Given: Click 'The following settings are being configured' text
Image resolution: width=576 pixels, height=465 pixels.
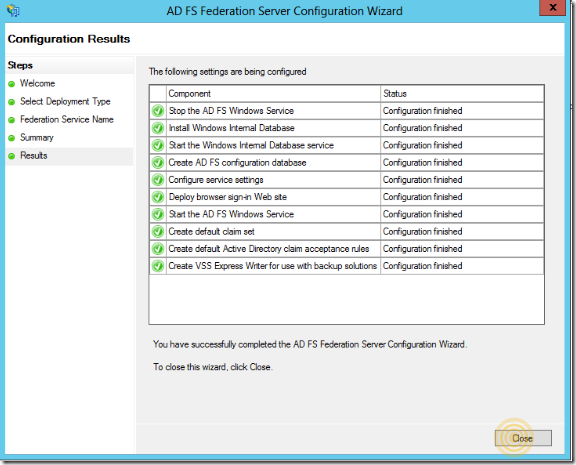Looking at the screenshot, I should click(x=227, y=72).
